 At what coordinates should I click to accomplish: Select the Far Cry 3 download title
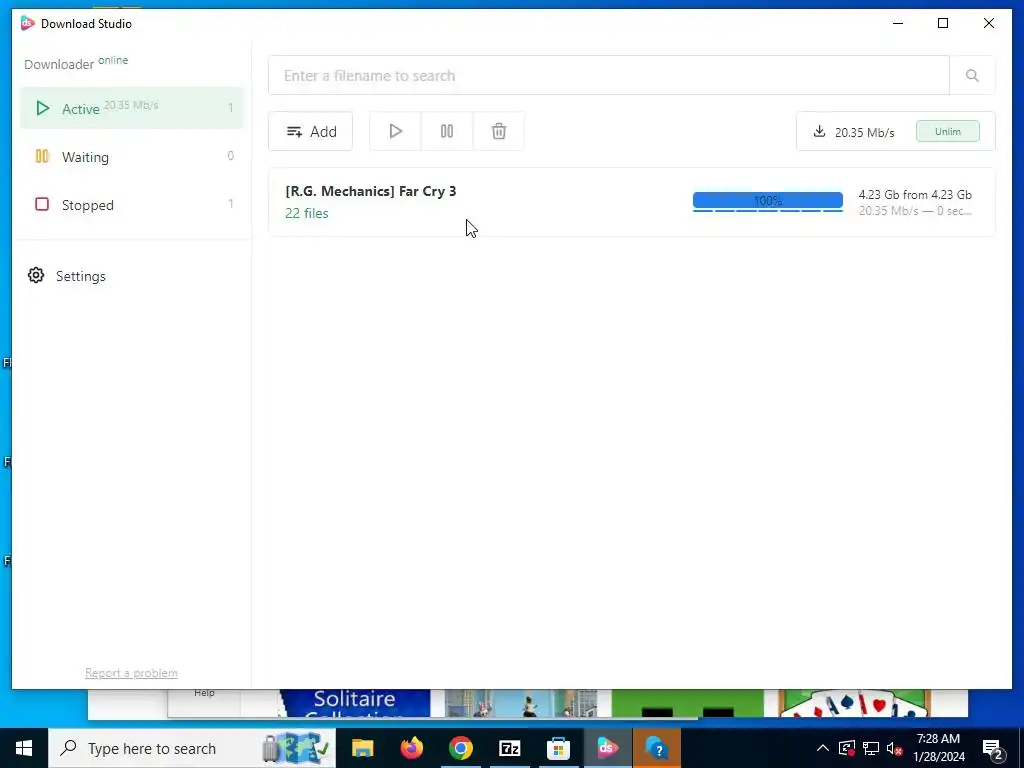(371, 191)
